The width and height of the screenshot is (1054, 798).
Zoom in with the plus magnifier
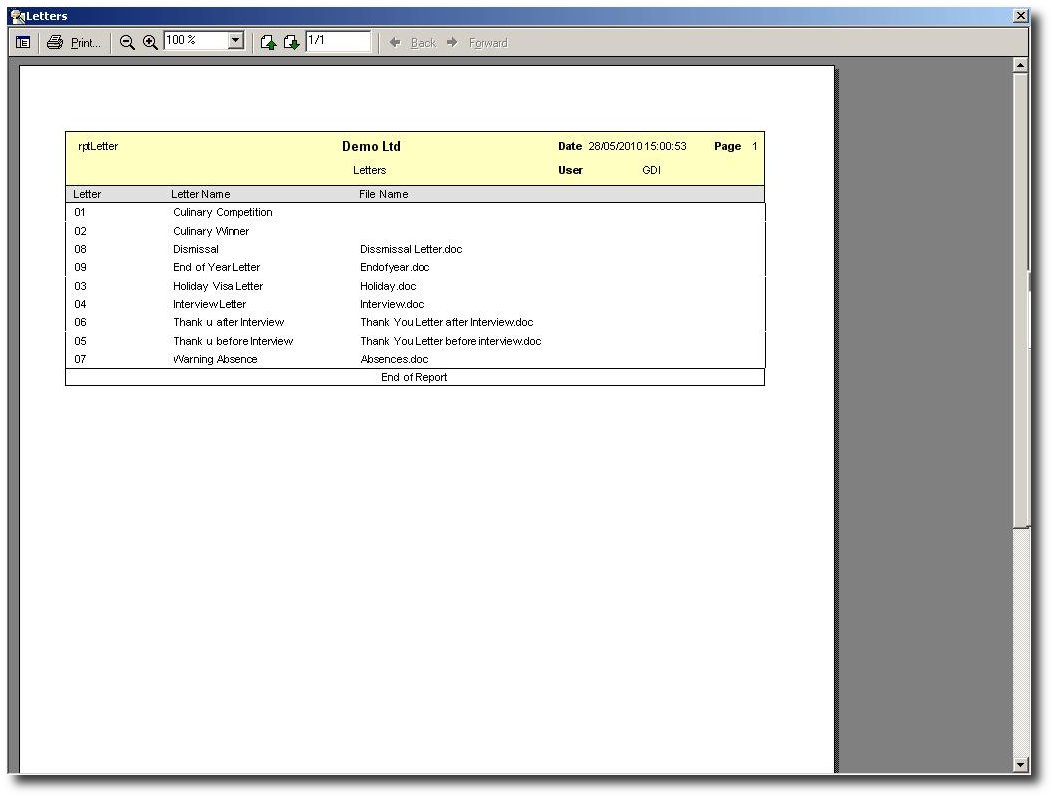(x=150, y=43)
